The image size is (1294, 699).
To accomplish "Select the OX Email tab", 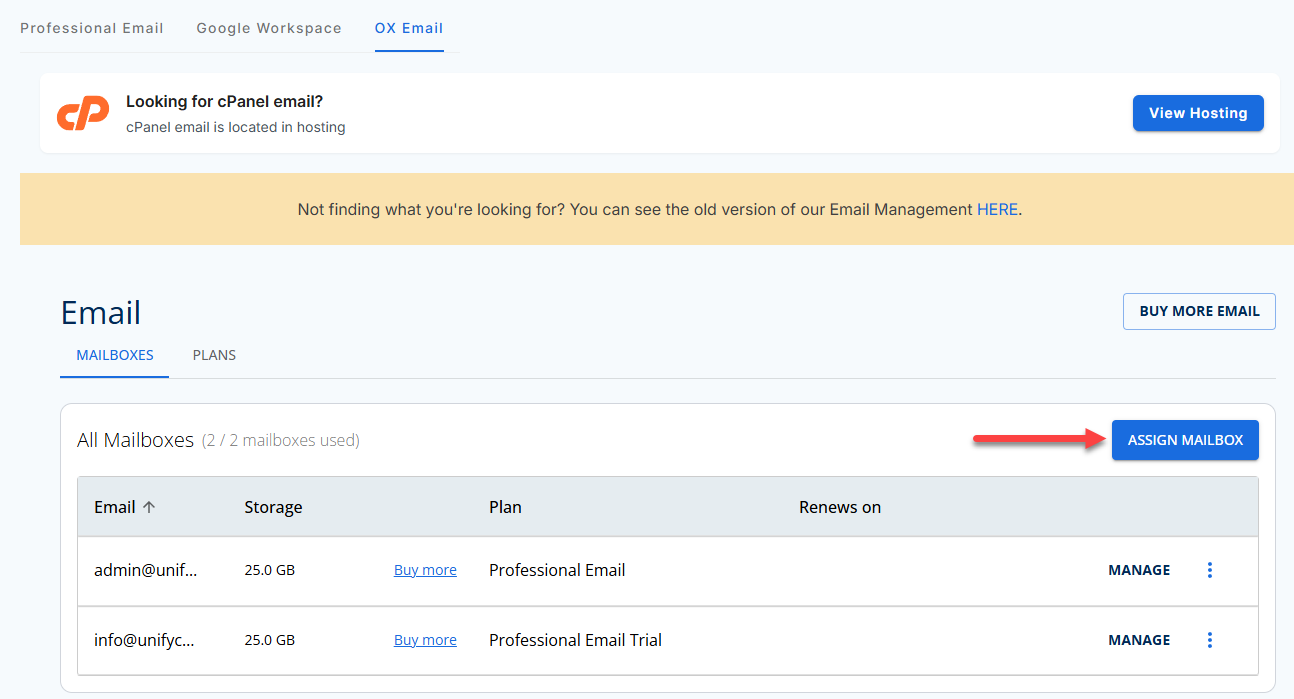I will [x=409, y=28].
